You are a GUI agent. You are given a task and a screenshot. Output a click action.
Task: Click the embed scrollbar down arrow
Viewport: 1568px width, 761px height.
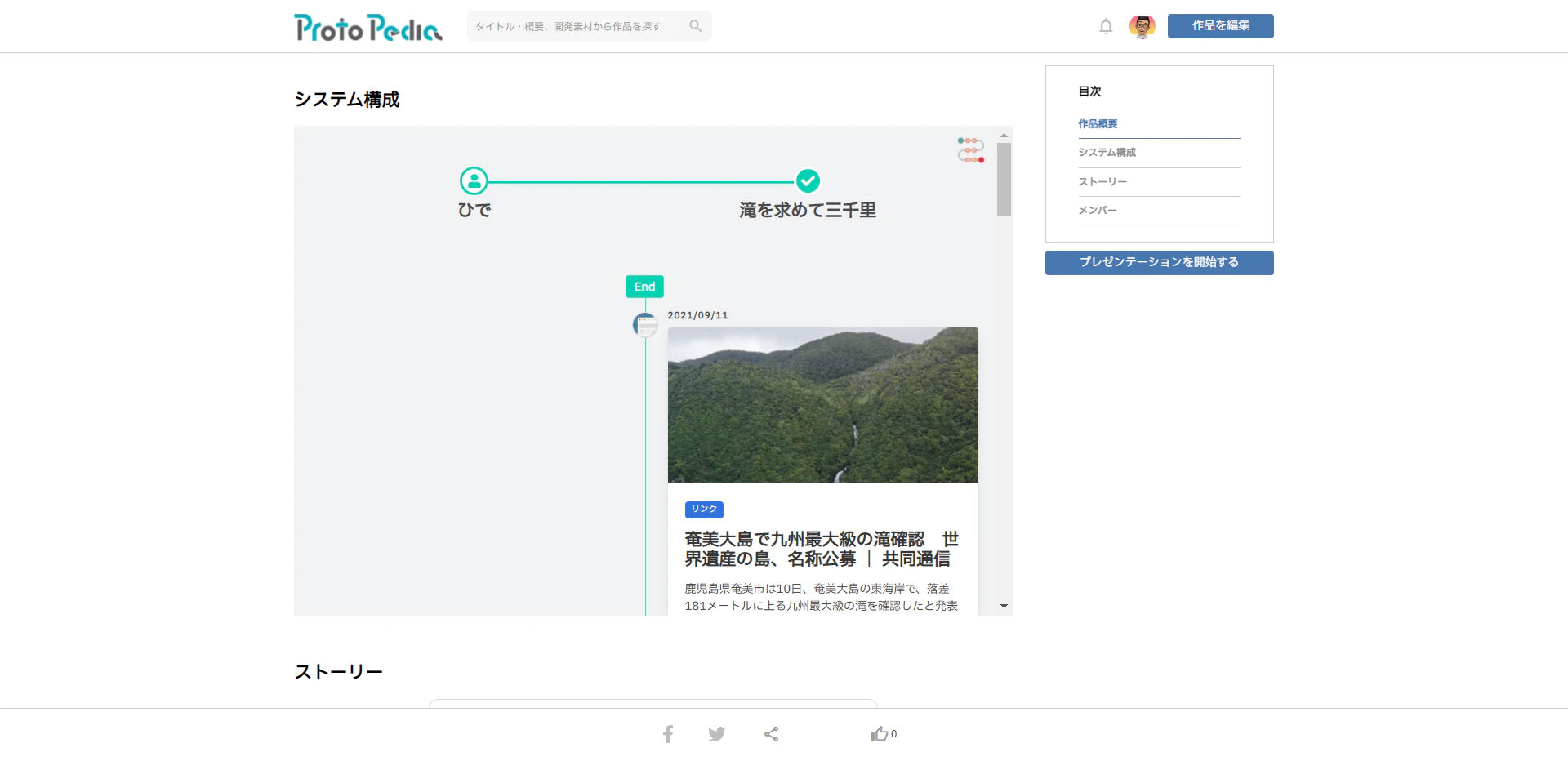(1004, 606)
